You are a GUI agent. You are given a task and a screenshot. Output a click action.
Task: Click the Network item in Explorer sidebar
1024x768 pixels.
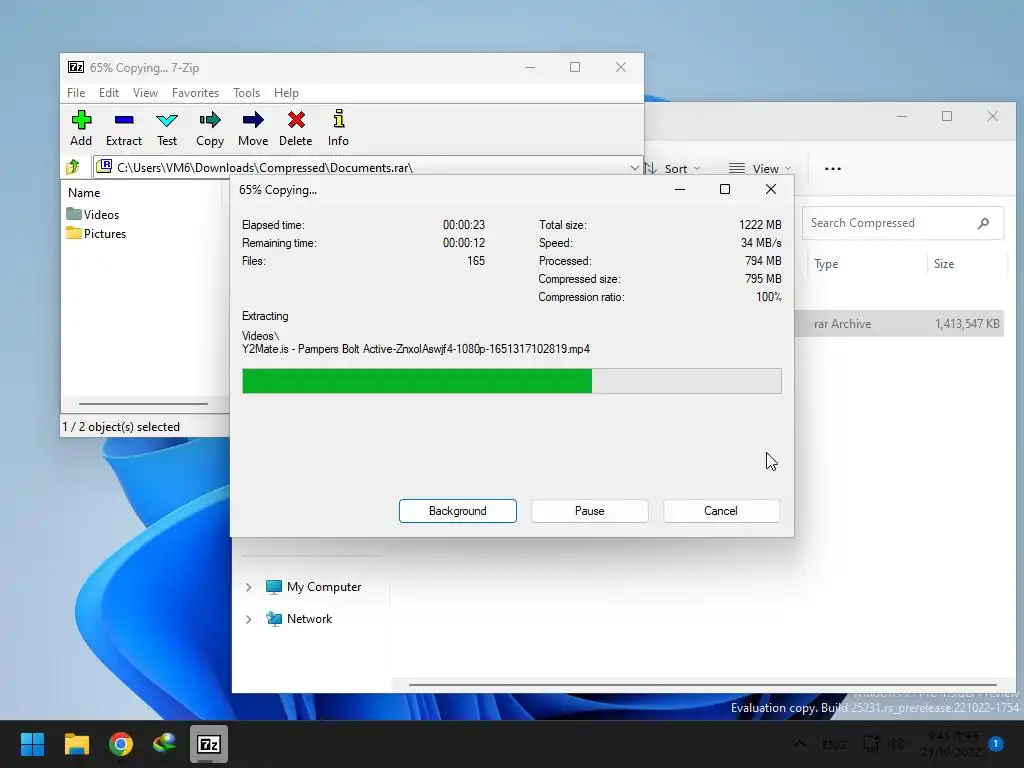point(299,618)
